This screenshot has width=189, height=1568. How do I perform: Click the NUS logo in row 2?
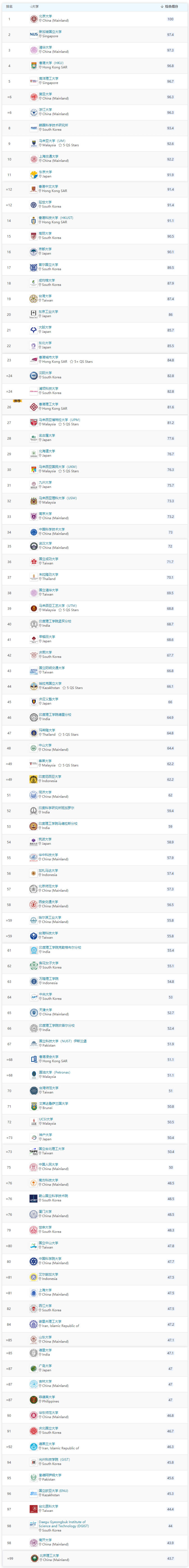click(x=33, y=35)
